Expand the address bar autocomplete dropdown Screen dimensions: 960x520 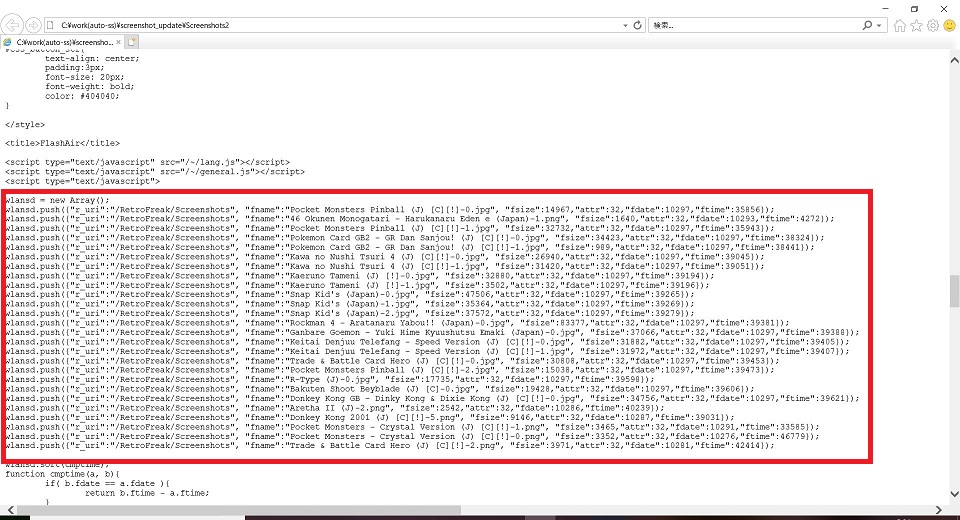click(624, 23)
